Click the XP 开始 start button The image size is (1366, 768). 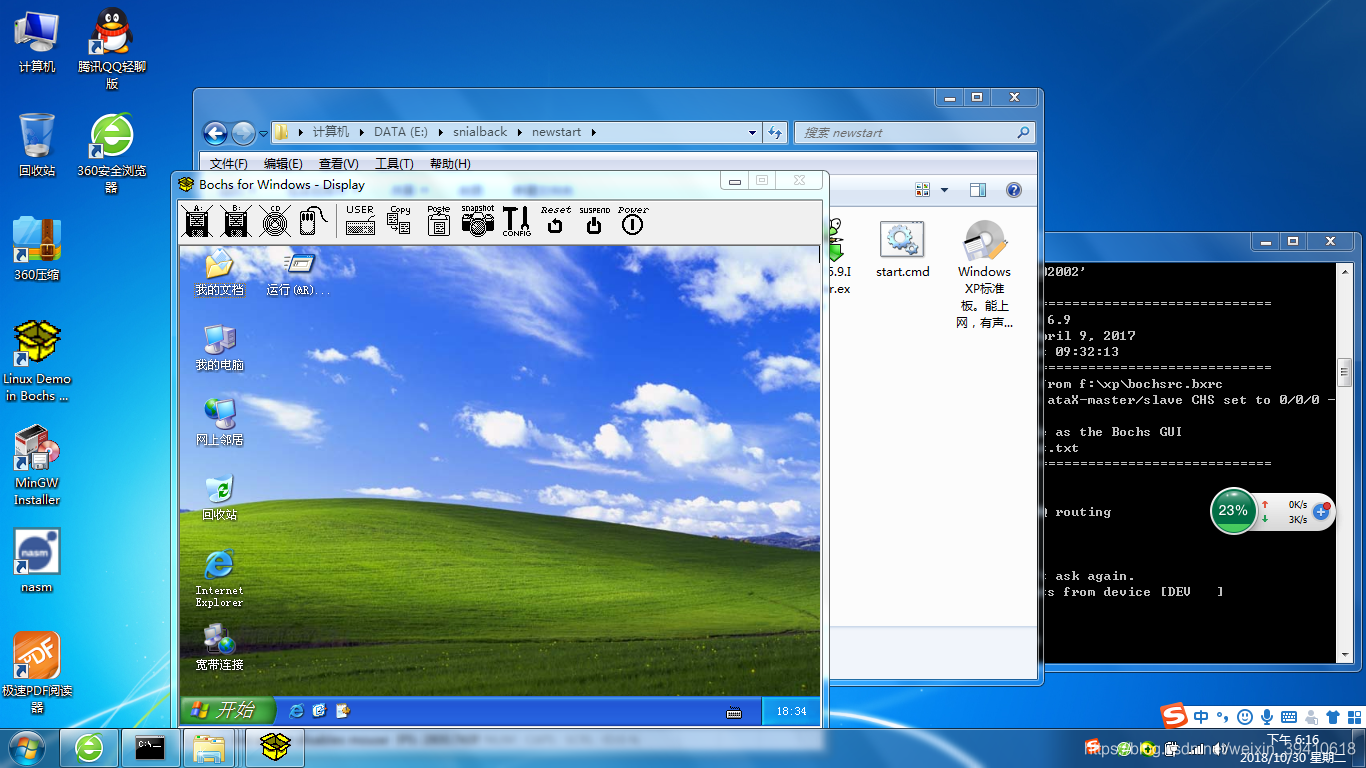pos(228,710)
